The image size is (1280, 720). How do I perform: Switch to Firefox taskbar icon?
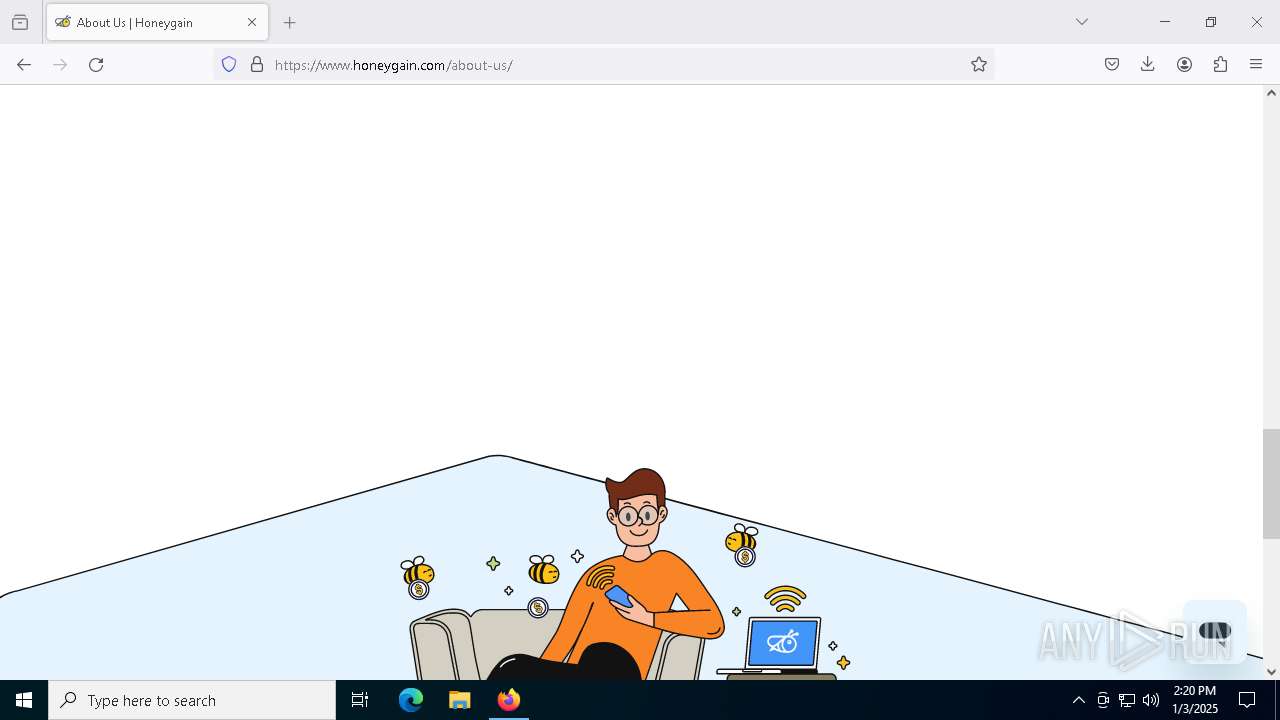508,700
